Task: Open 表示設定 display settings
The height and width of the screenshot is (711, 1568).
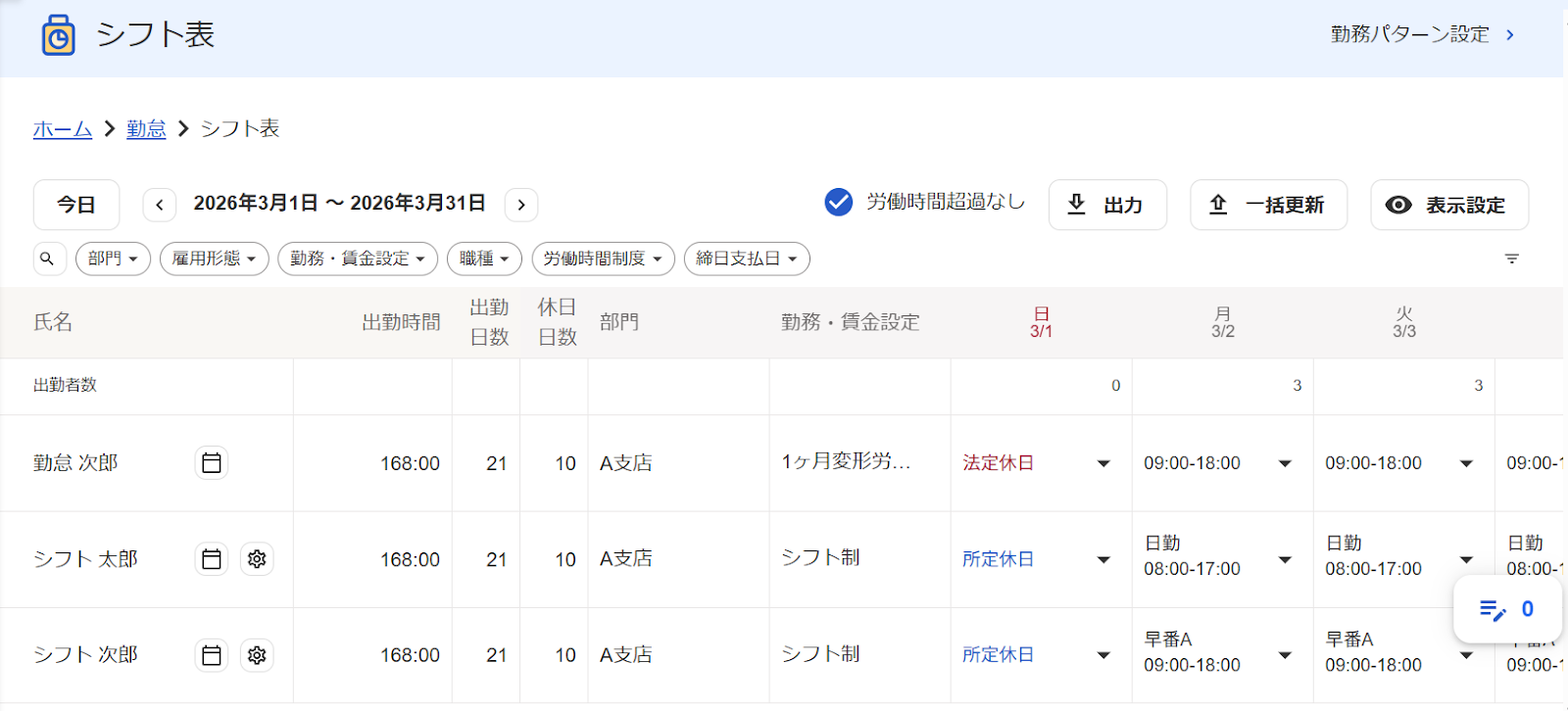Action: (x=1449, y=205)
